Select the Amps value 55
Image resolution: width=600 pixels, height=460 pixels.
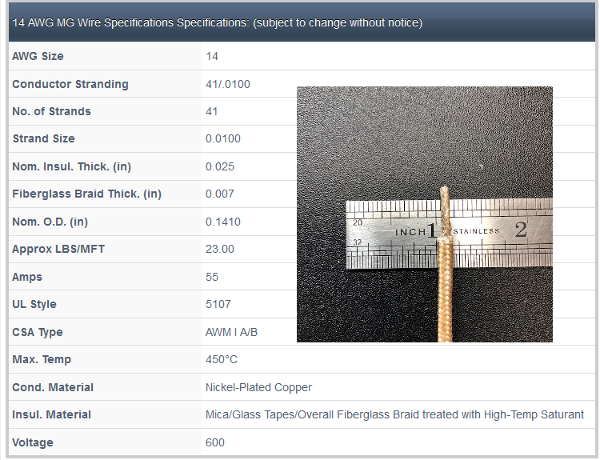pyautogui.click(x=212, y=277)
